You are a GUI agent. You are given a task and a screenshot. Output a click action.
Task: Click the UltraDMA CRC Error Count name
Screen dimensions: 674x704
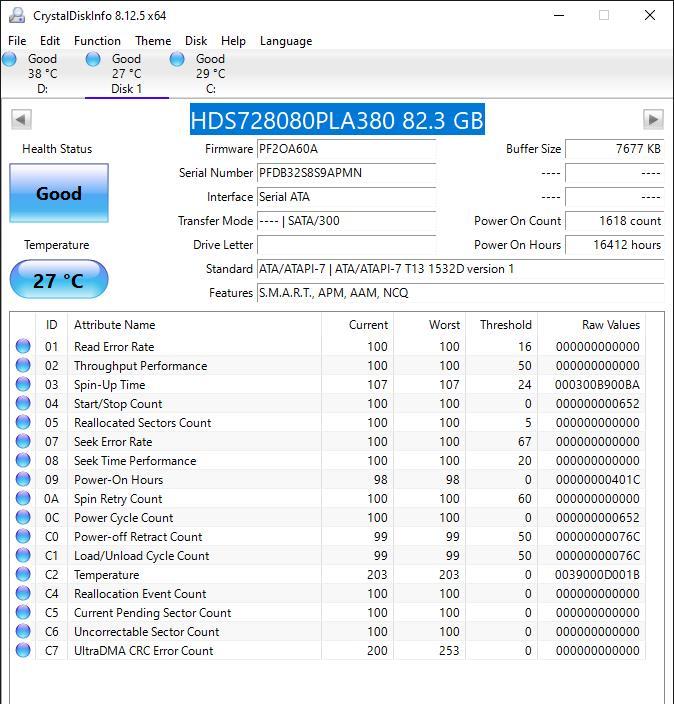[143, 651]
